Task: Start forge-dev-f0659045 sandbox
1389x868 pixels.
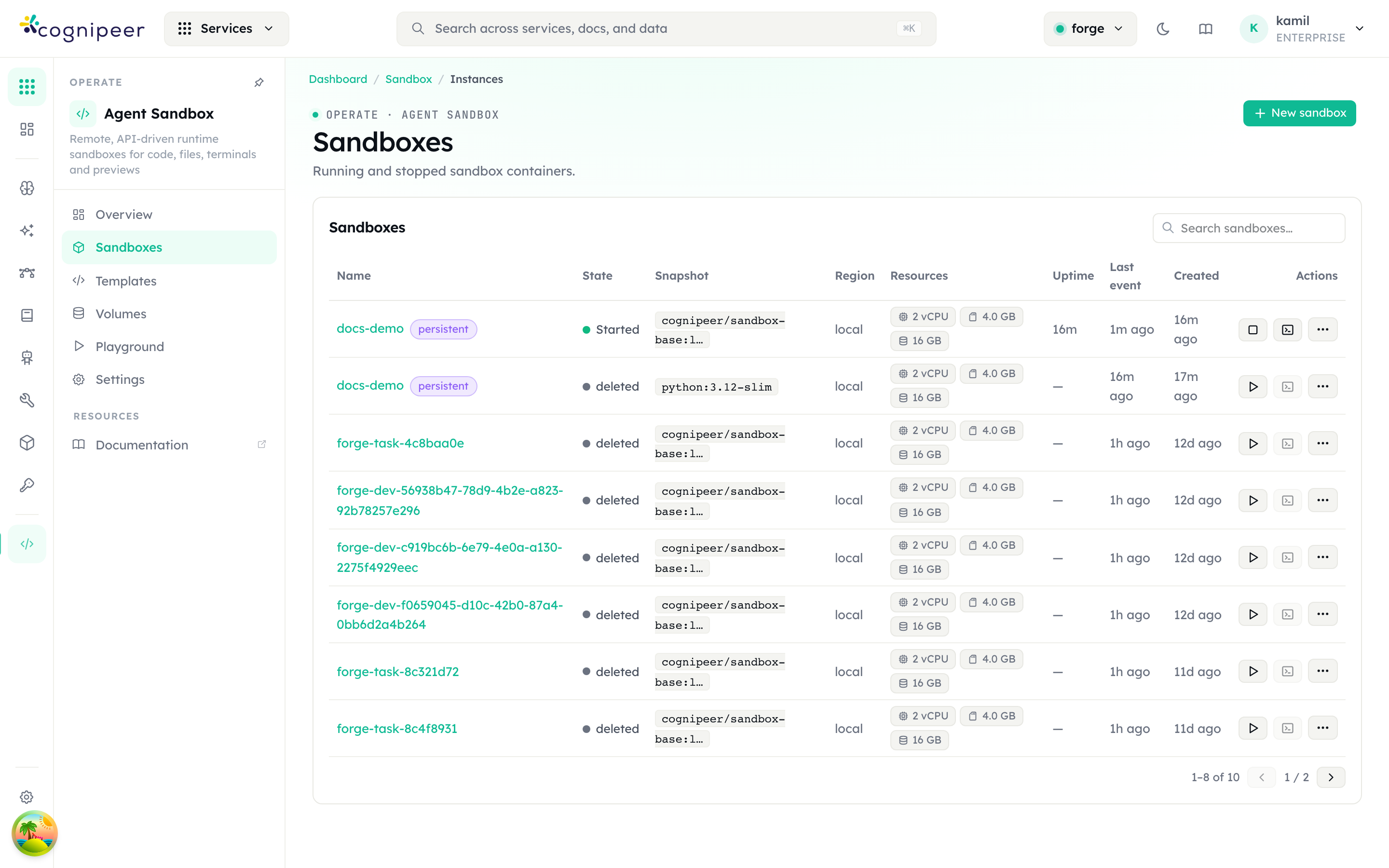Action: coord(1253,614)
